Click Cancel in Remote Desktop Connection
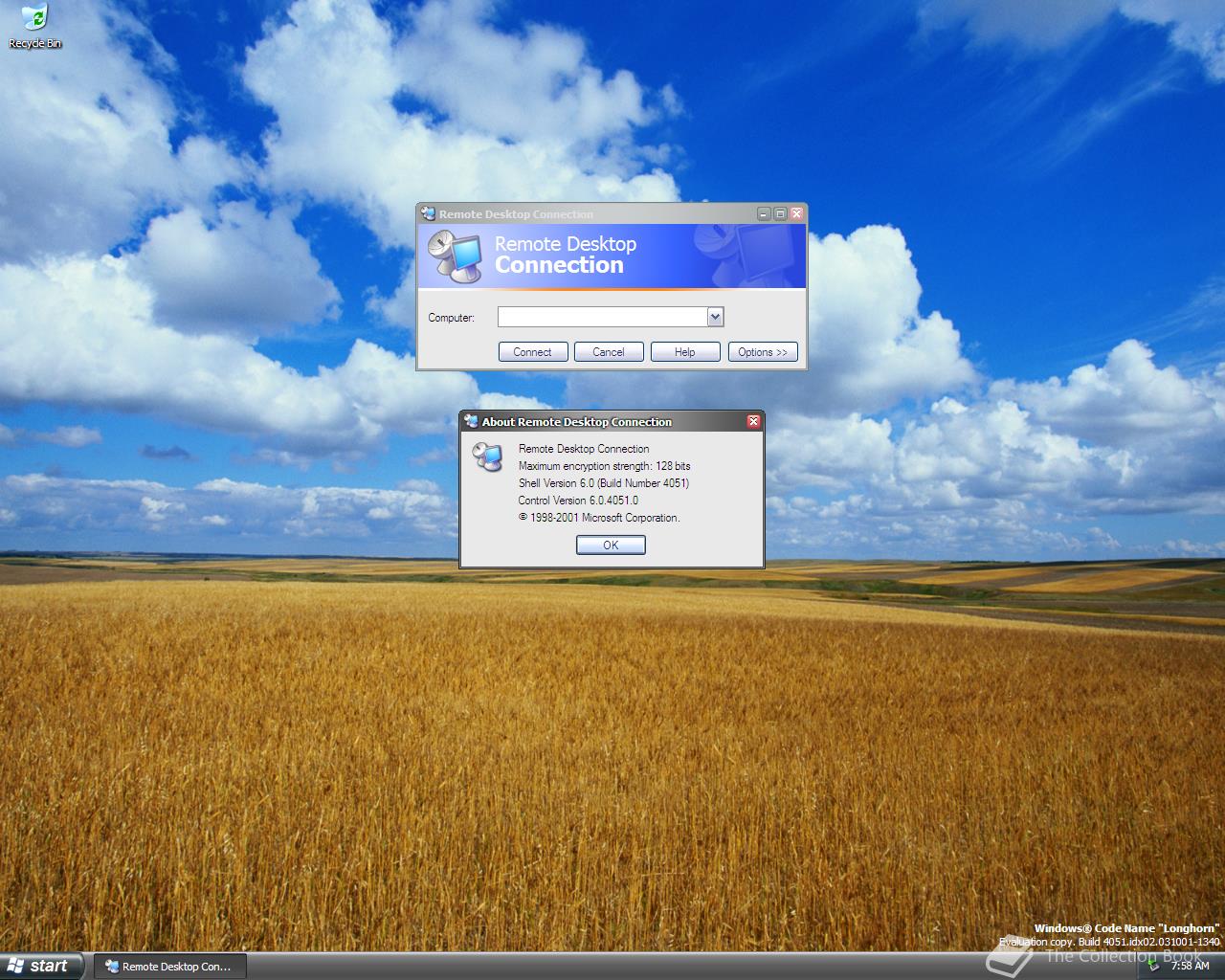The image size is (1225, 980). [x=609, y=352]
